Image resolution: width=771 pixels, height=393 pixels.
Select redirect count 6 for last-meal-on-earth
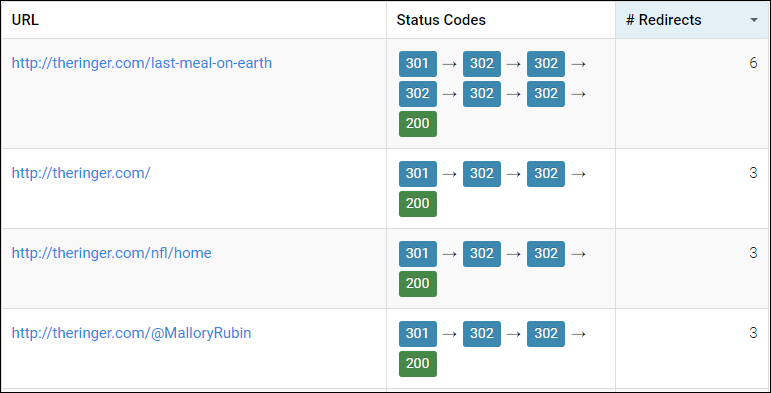pos(753,63)
